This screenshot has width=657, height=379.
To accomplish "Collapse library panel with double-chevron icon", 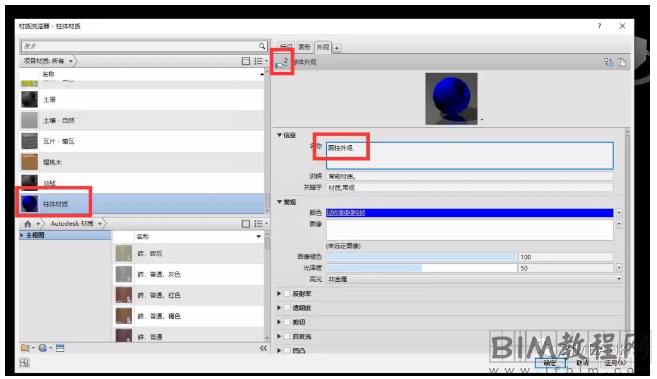I will (x=263, y=348).
